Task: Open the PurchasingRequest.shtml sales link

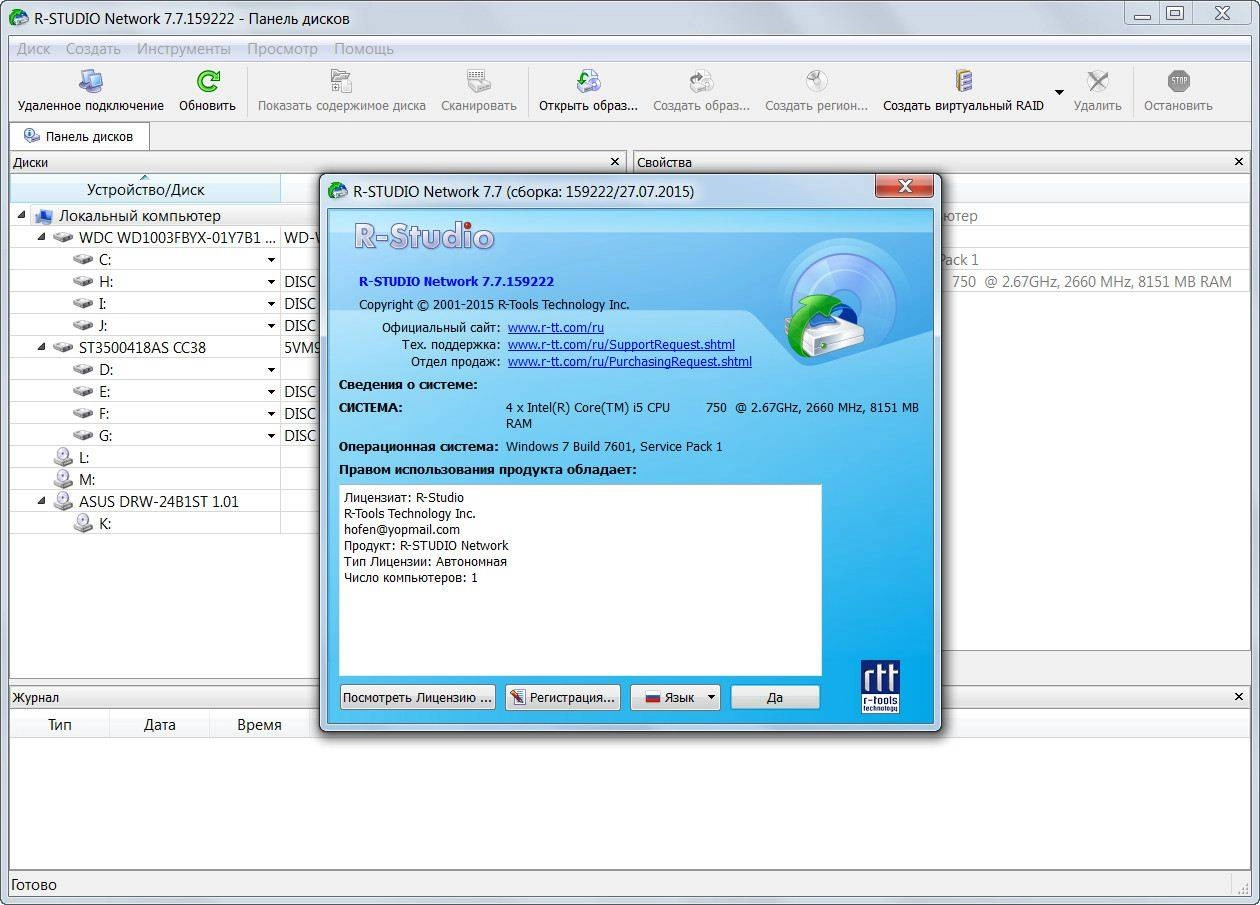Action: pyautogui.click(x=630, y=362)
